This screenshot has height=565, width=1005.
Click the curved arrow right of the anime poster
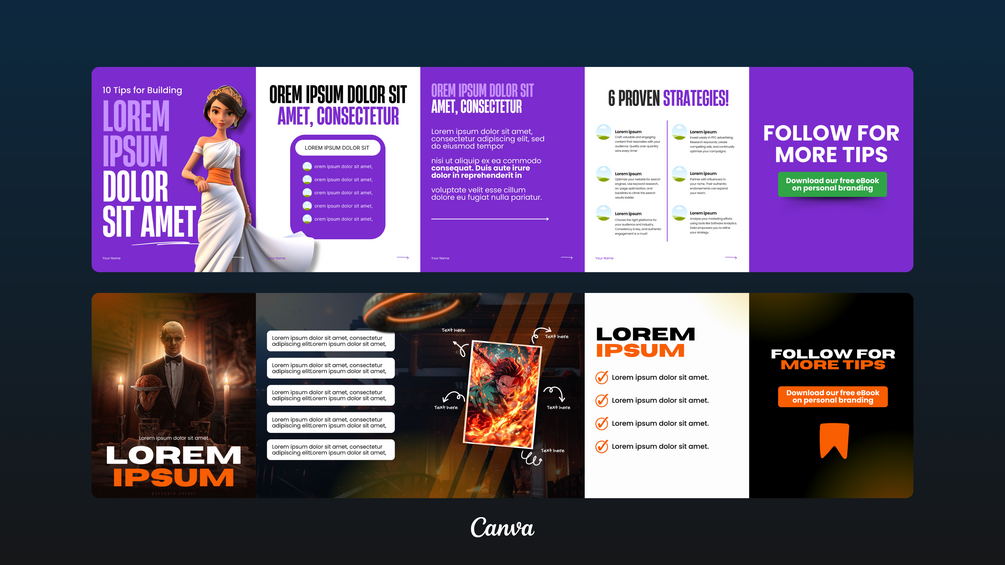pos(554,393)
